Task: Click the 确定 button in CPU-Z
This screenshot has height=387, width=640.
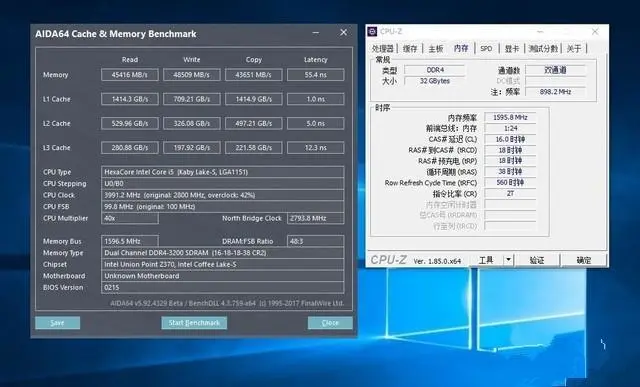Action: coord(584,260)
